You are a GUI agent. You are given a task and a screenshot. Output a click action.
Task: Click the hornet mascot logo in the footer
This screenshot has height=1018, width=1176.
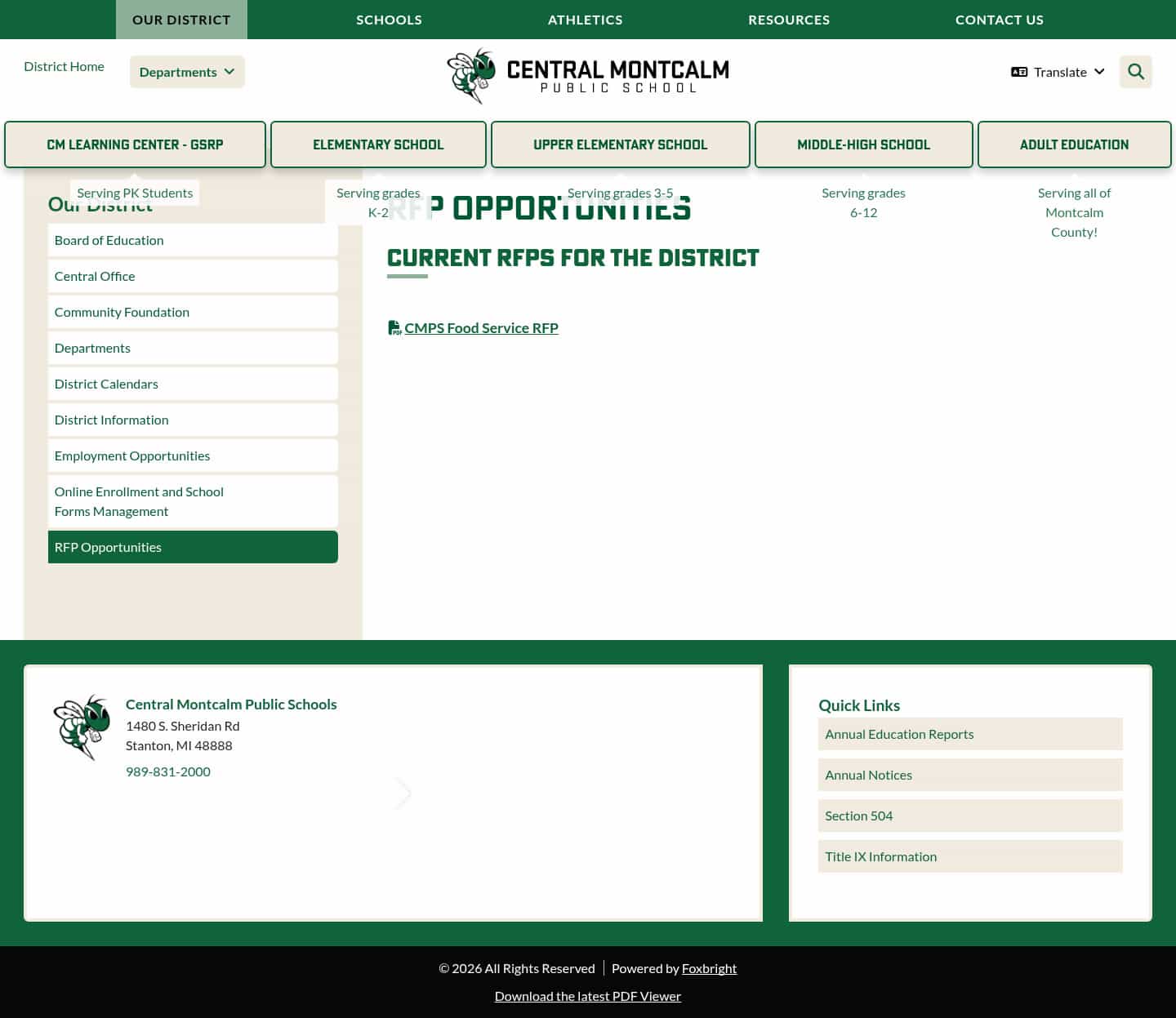pyautogui.click(x=81, y=727)
